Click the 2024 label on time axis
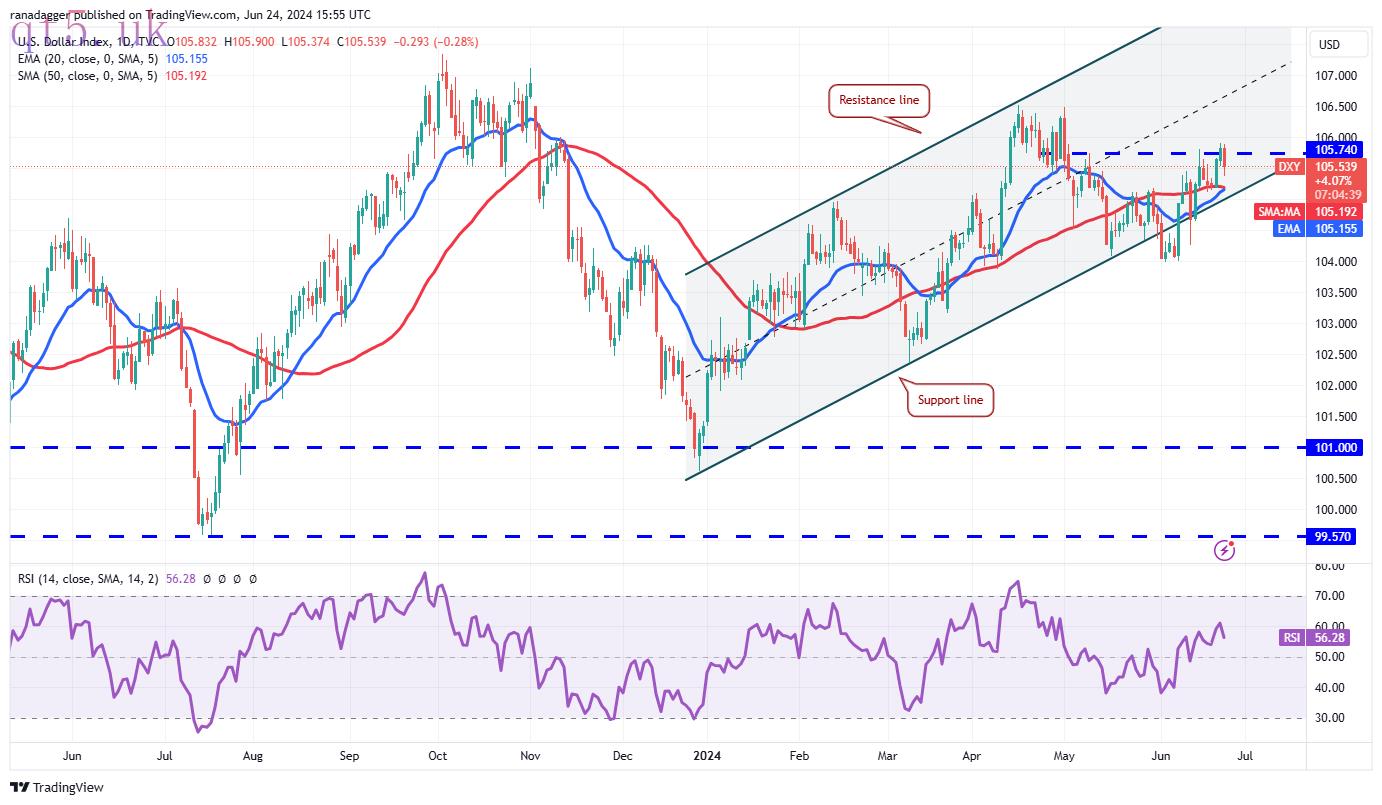 pyautogui.click(x=708, y=757)
